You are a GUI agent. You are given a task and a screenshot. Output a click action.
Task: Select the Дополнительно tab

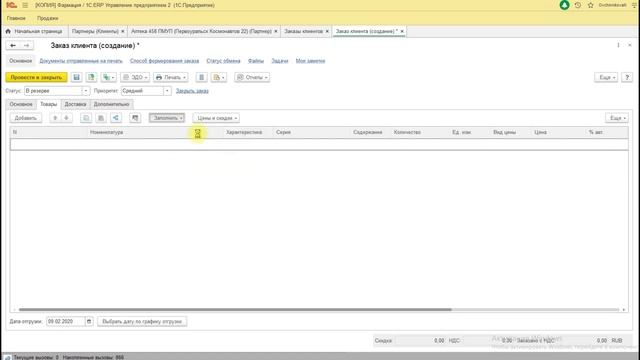pyautogui.click(x=111, y=104)
